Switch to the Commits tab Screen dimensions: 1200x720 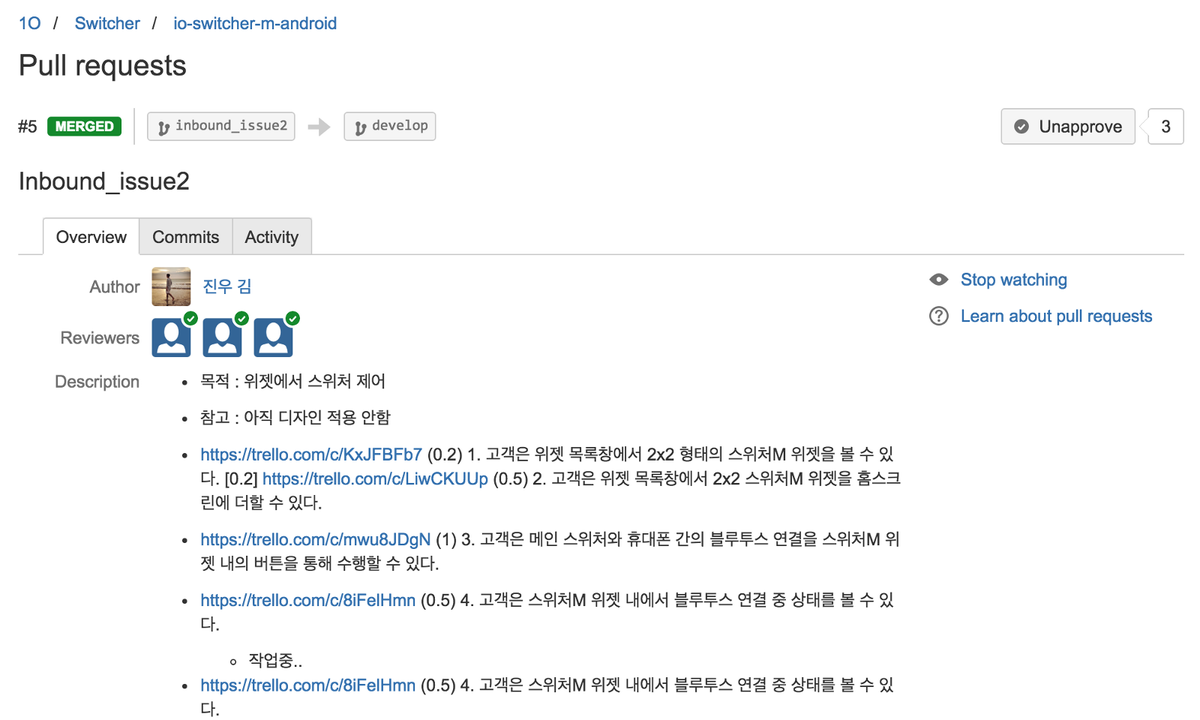coord(186,237)
